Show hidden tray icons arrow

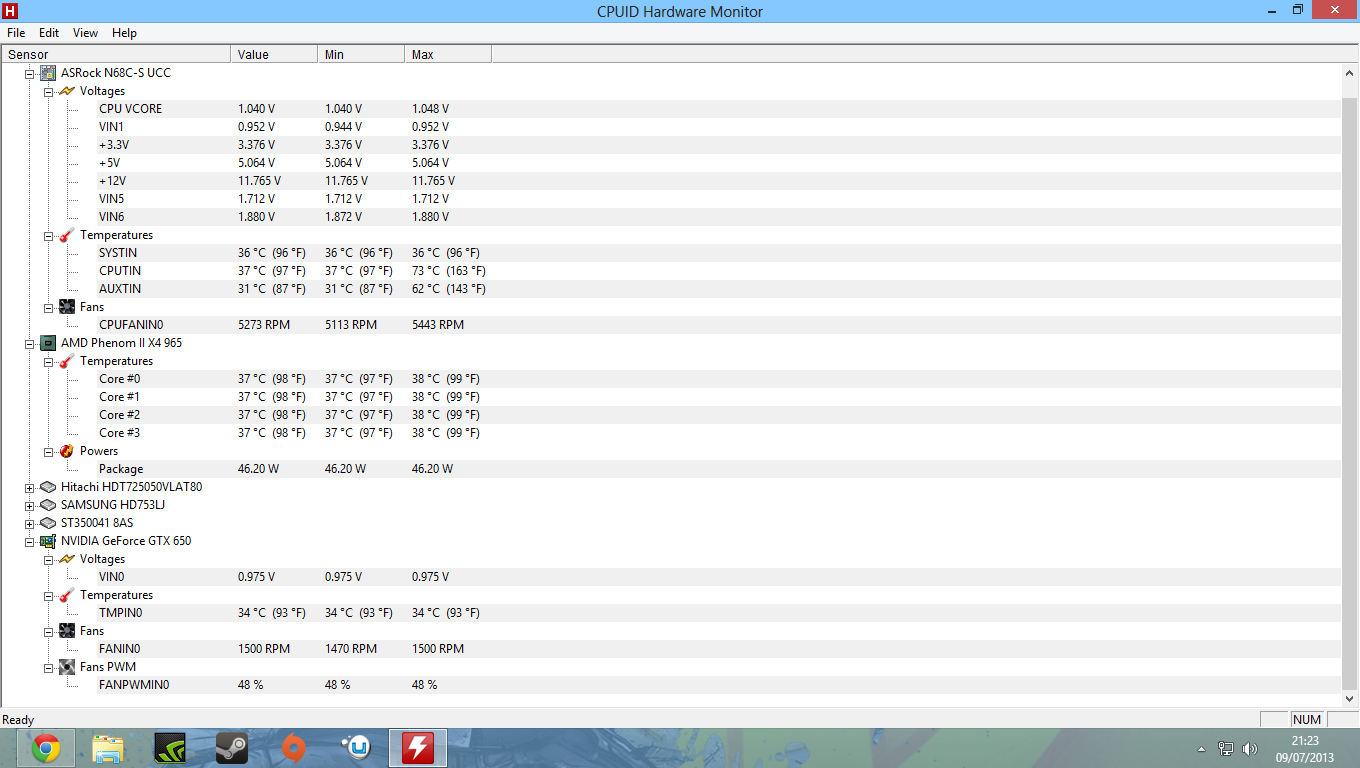(x=1201, y=748)
